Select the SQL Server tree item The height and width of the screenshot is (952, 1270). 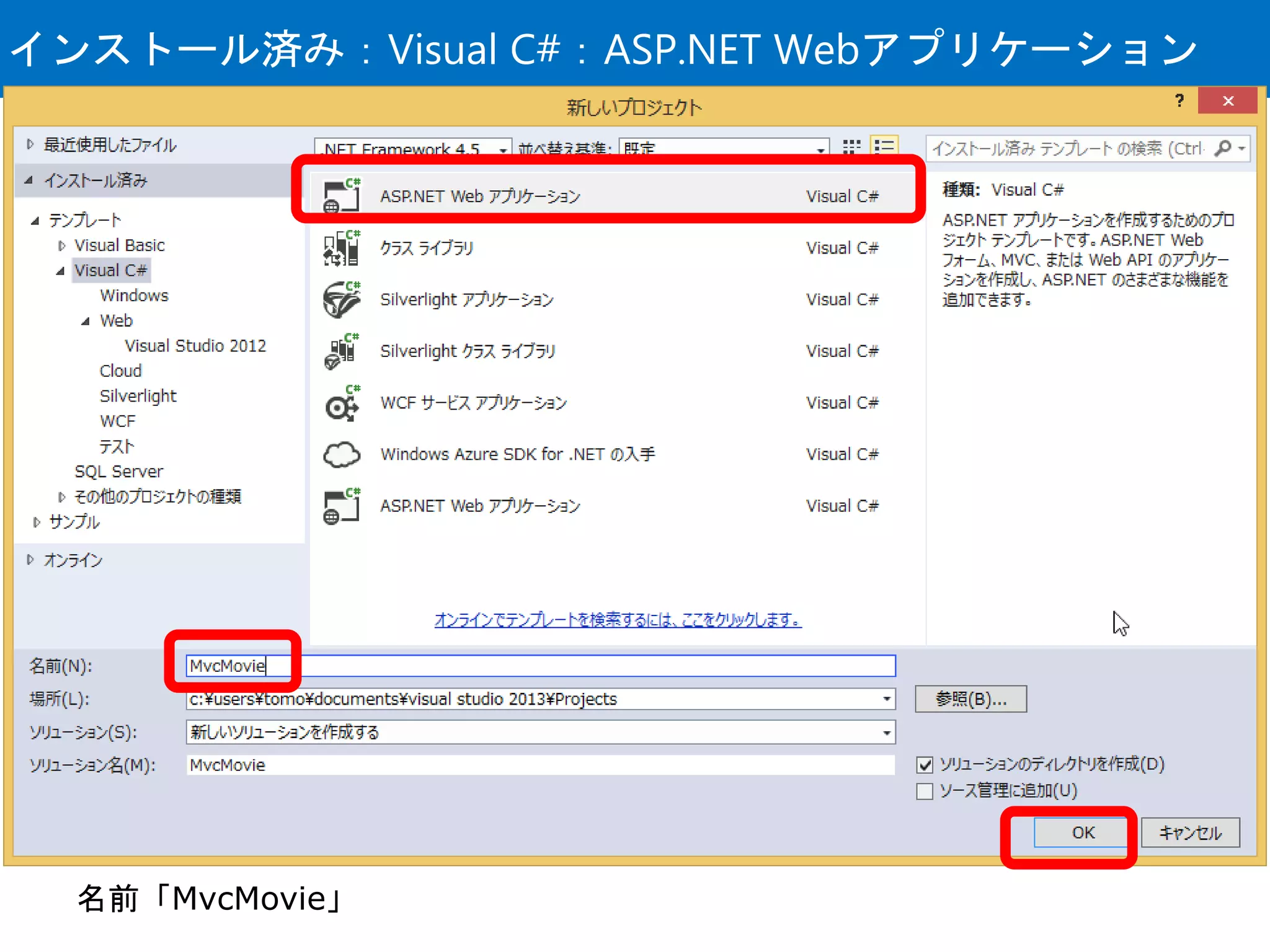tap(118, 472)
